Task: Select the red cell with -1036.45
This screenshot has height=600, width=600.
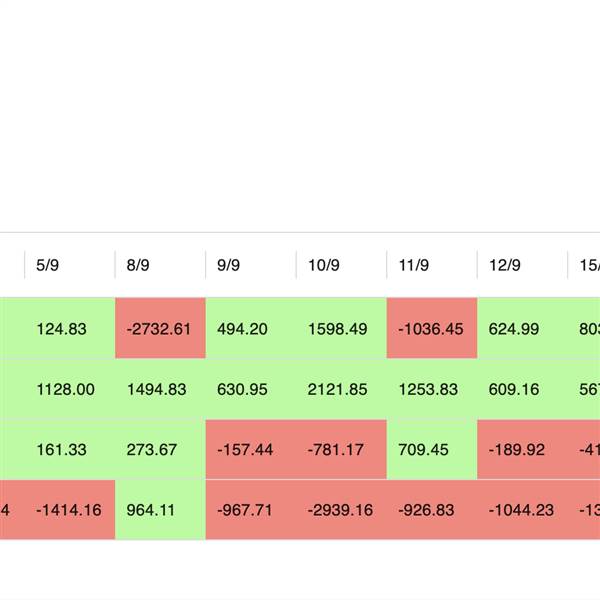Action: (x=431, y=328)
